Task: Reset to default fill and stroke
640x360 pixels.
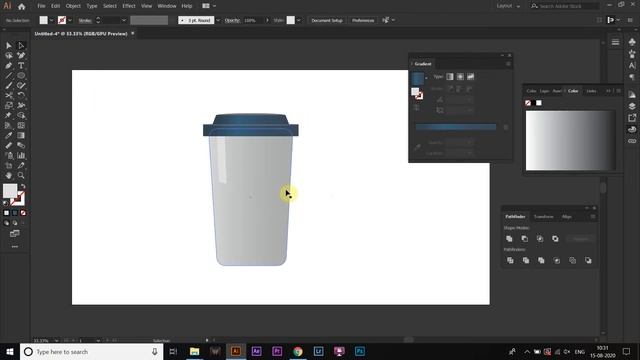Action: pos(6,203)
